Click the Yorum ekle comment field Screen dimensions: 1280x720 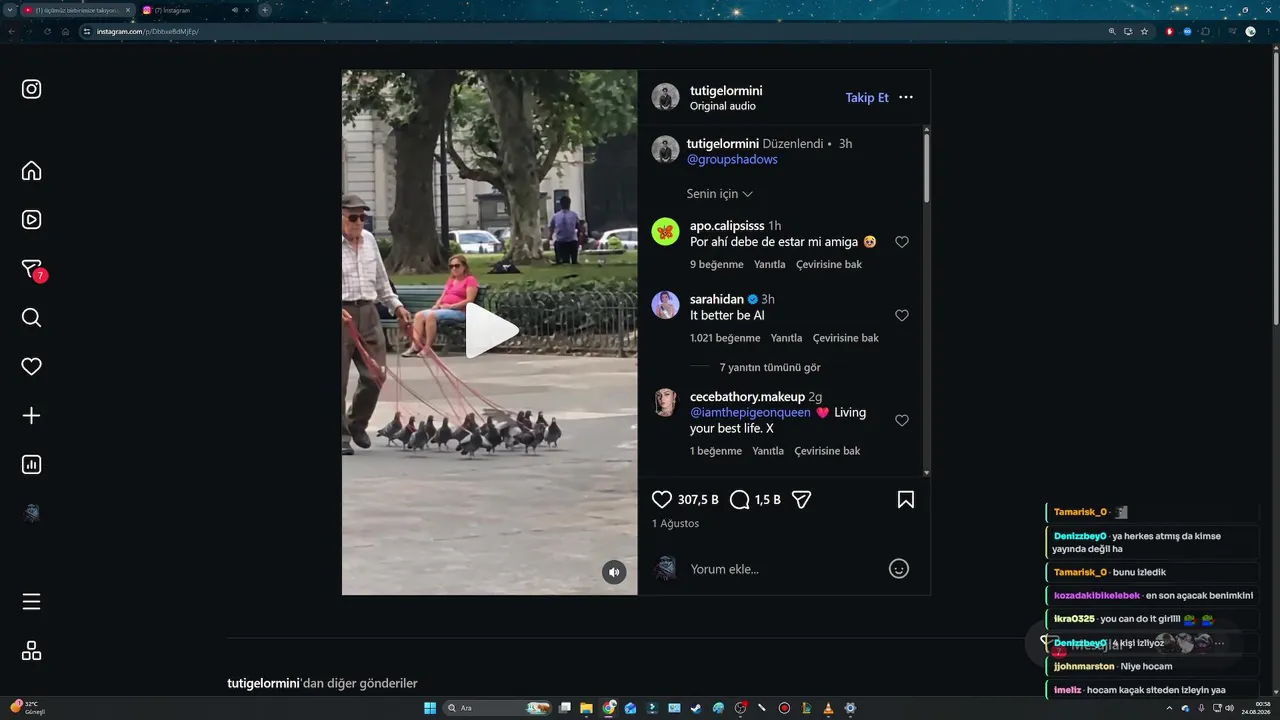tap(783, 569)
